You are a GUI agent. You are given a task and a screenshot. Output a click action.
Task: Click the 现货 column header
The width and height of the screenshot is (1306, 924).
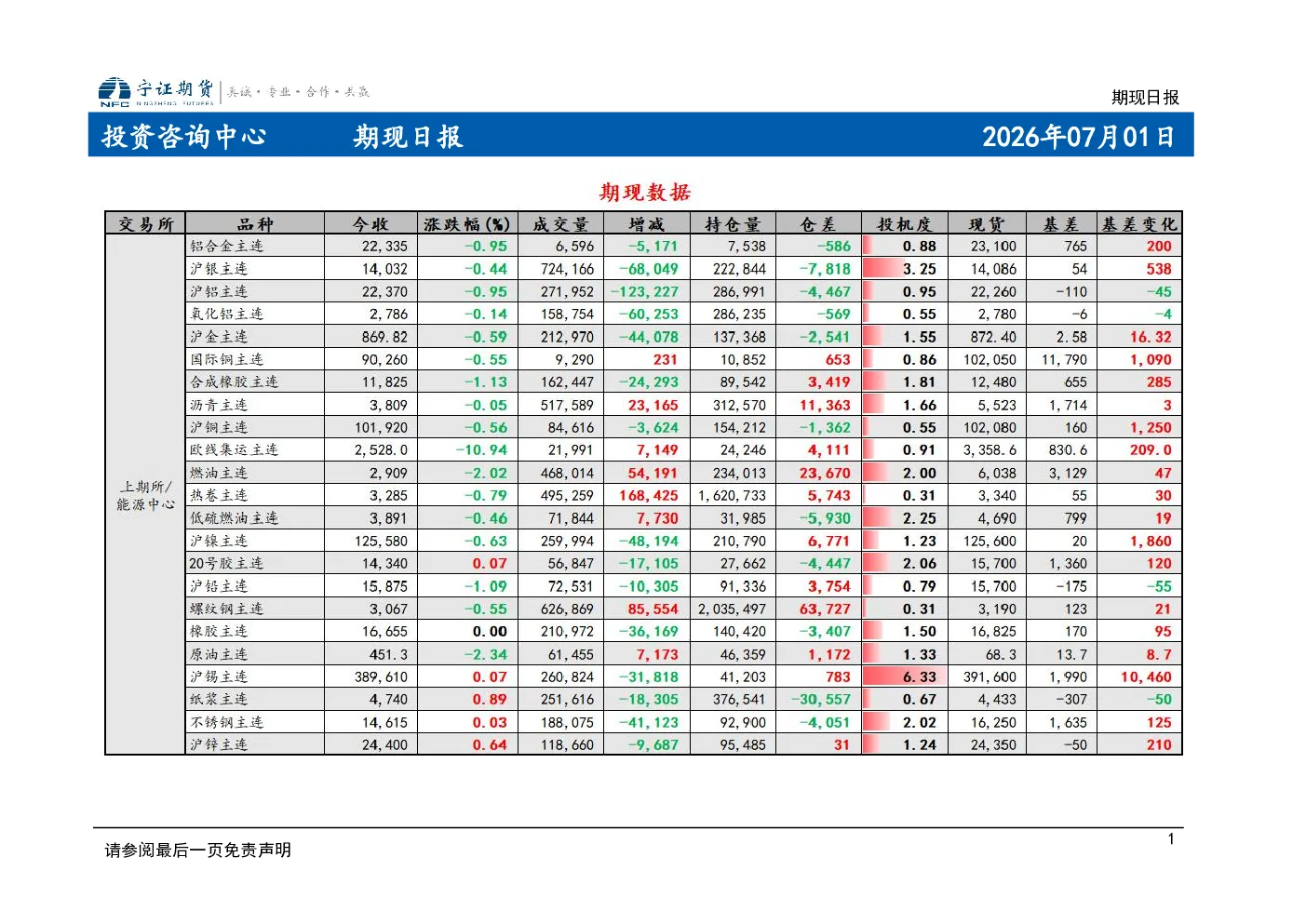click(987, 224)
